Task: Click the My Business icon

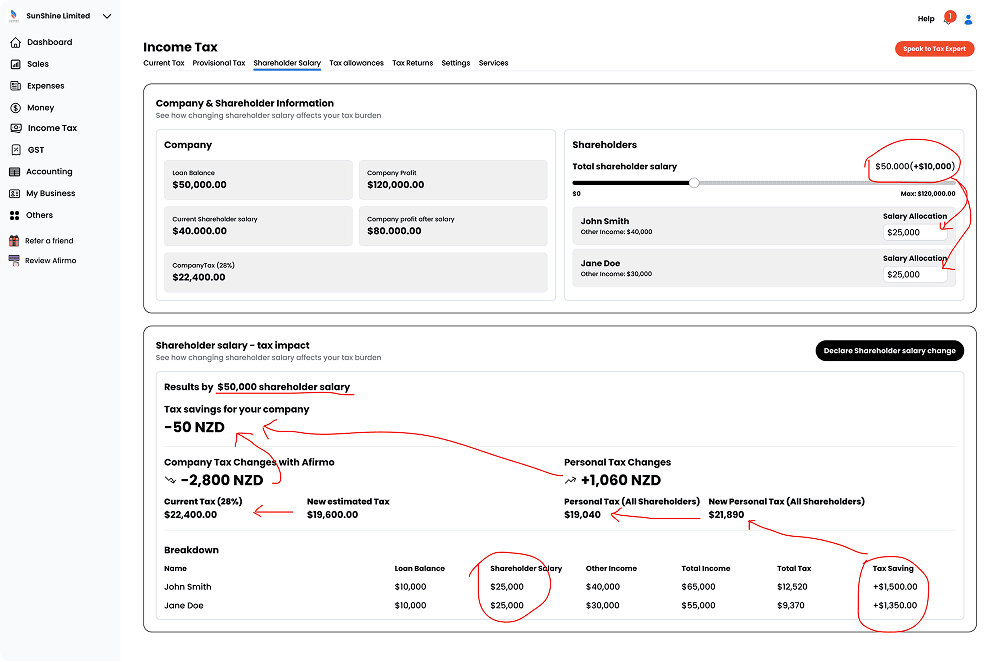Action: [15, 194]
